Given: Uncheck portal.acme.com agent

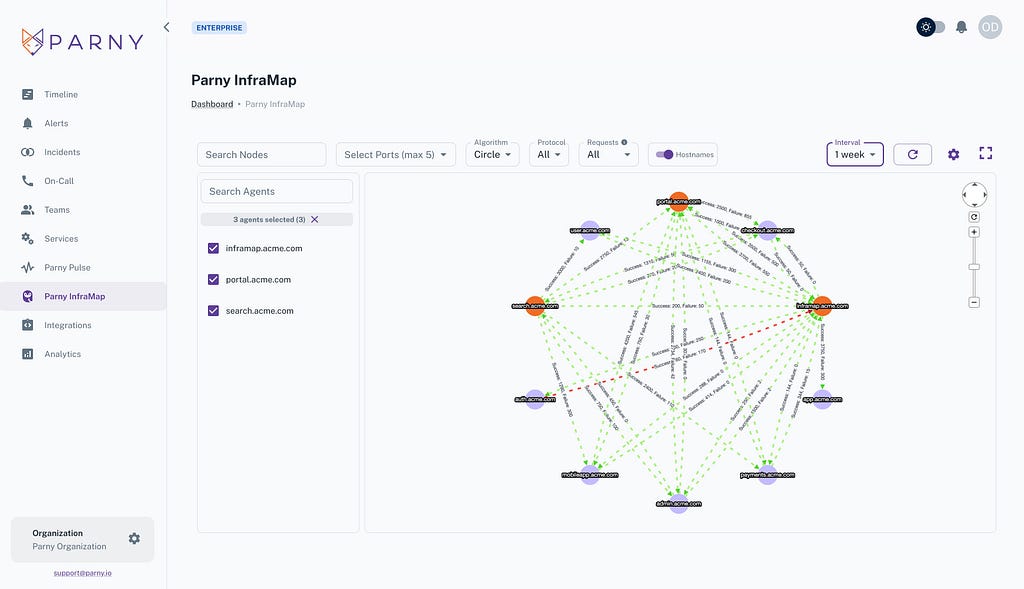Looking at the screenshot, I should click(213, 279).
